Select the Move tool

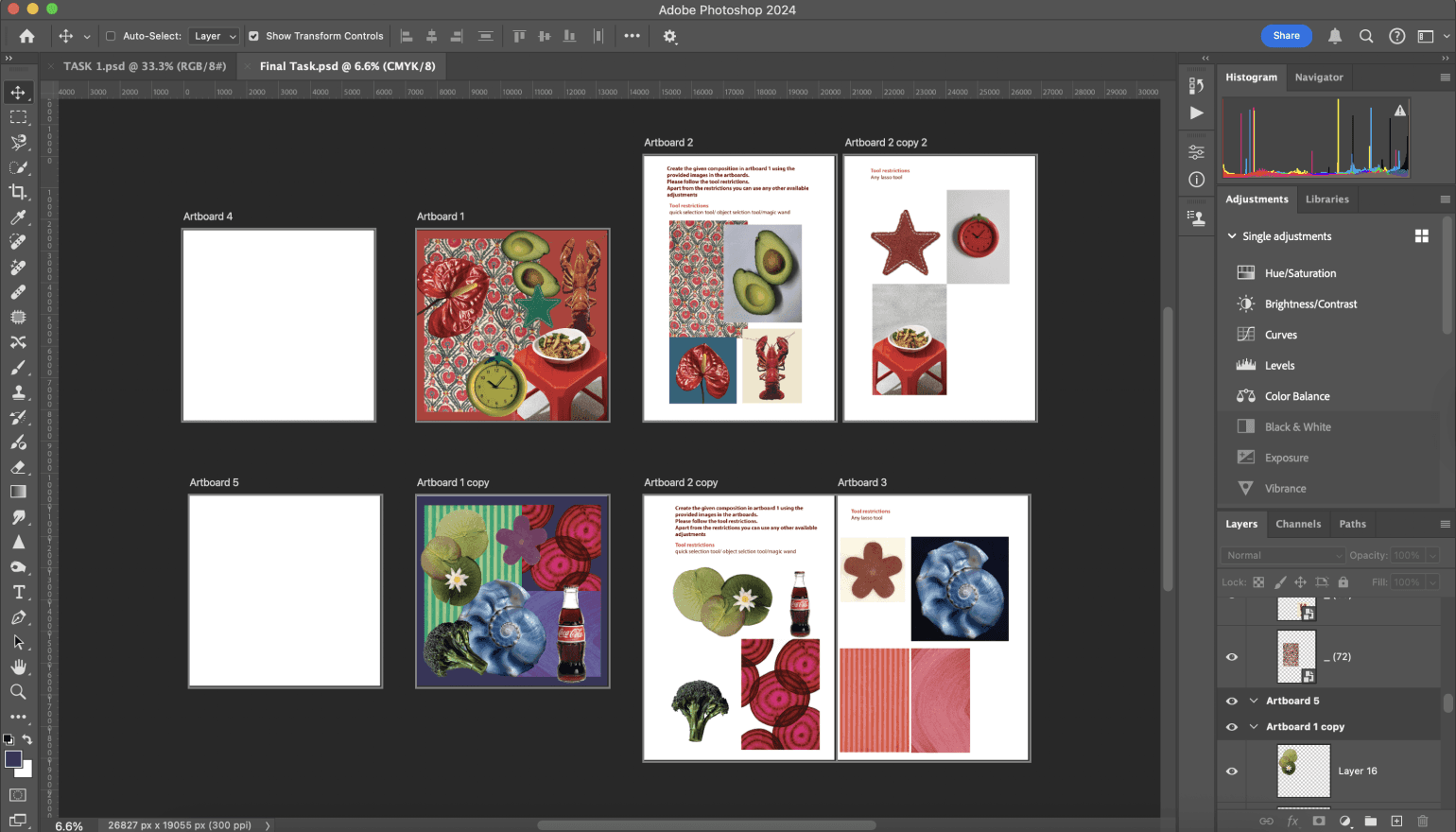(18, 93)
